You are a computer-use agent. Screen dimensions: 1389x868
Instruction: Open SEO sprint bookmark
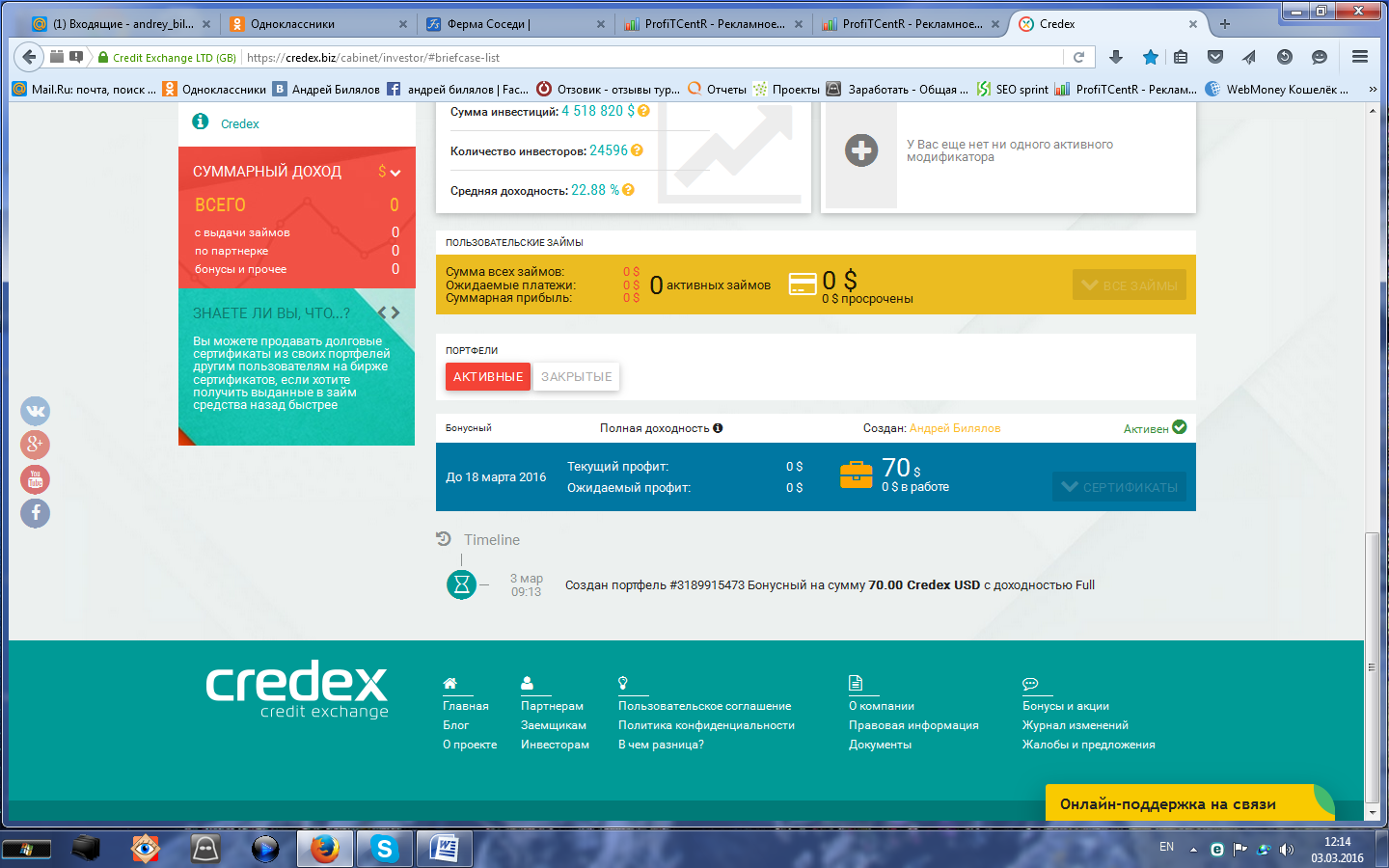(1013, 89)
